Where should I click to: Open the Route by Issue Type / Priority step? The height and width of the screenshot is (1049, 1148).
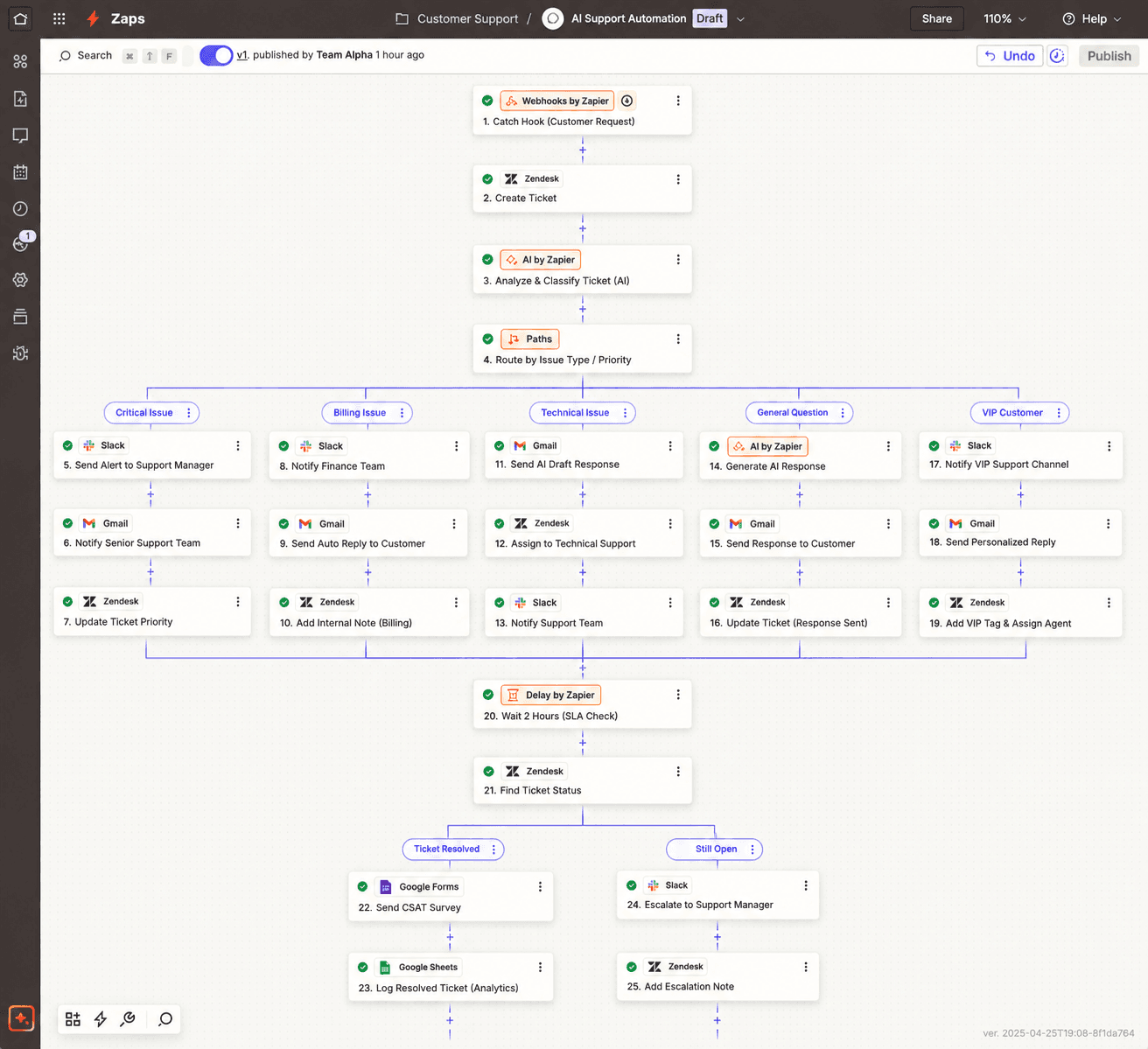[x=583, y=349]
